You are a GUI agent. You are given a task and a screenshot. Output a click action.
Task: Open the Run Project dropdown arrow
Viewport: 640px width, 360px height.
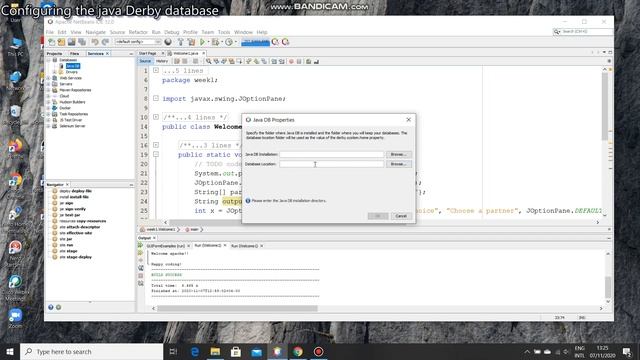(x=208, y=42)
